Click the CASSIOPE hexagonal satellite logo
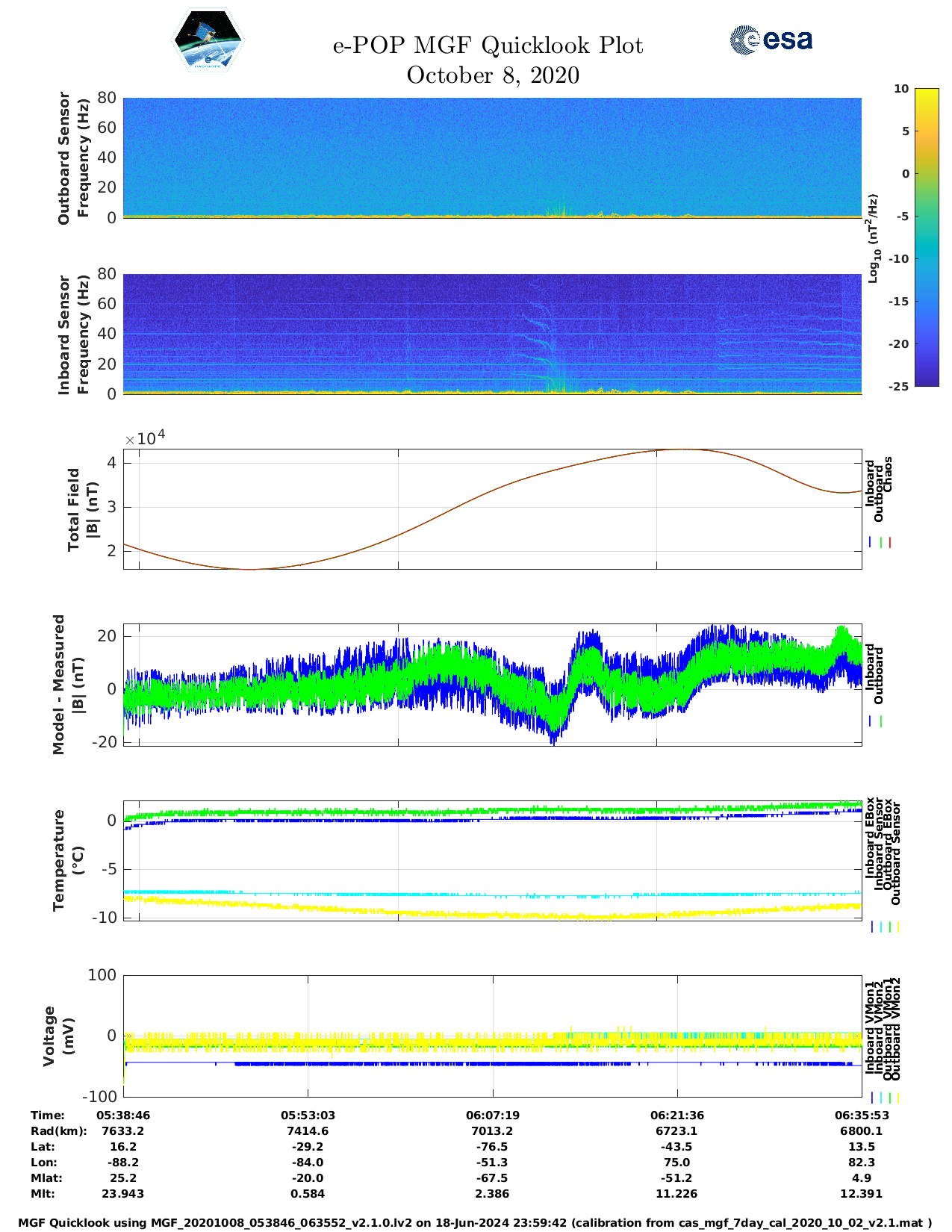952x1232 pixels. pos(208,40)
